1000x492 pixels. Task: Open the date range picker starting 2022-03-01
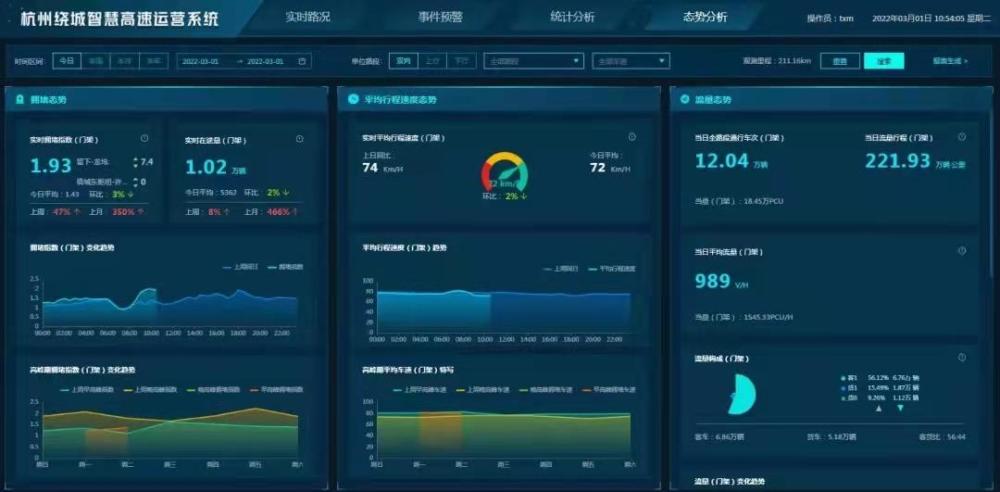point(244,61)
